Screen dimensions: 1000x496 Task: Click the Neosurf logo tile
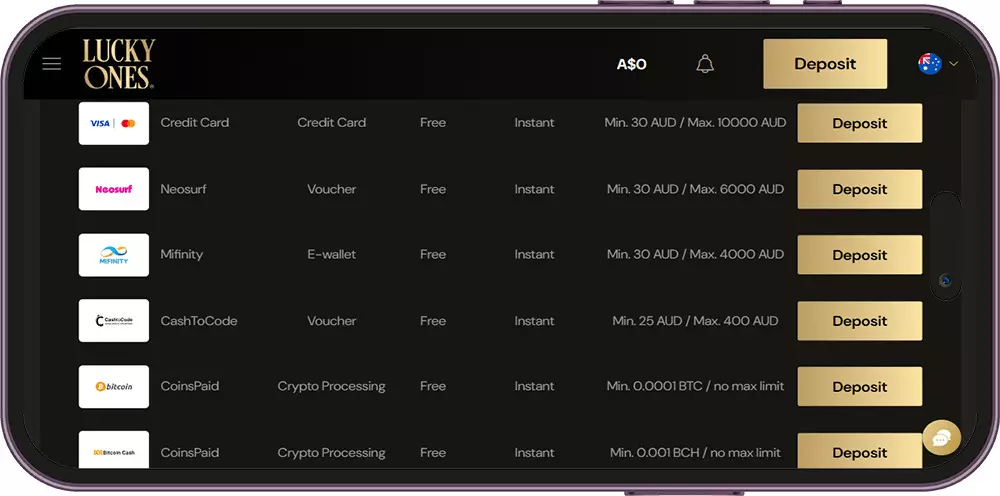pyautogui.click(x=114, y=189)
